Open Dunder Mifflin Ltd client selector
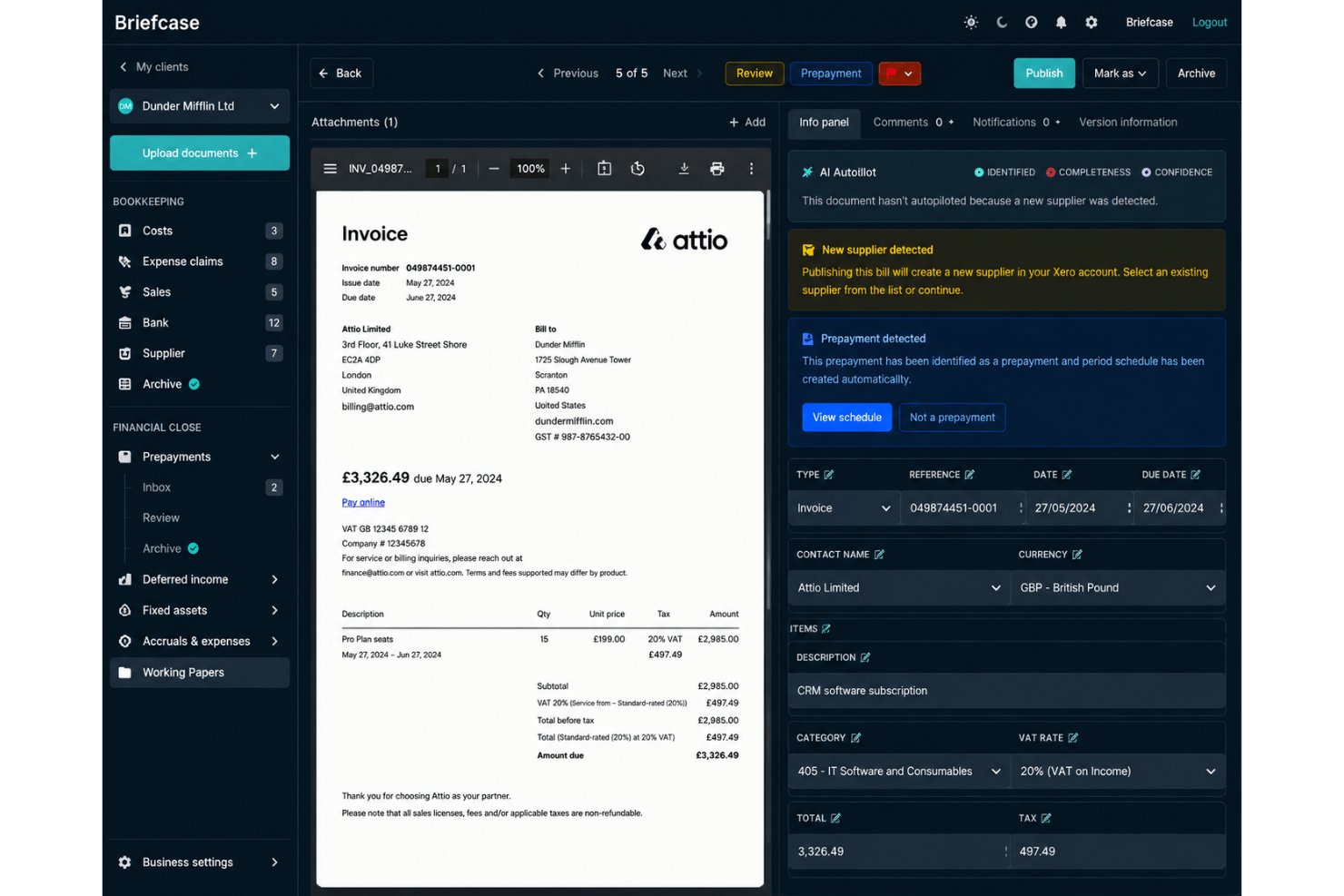 (x=200, y=106)
